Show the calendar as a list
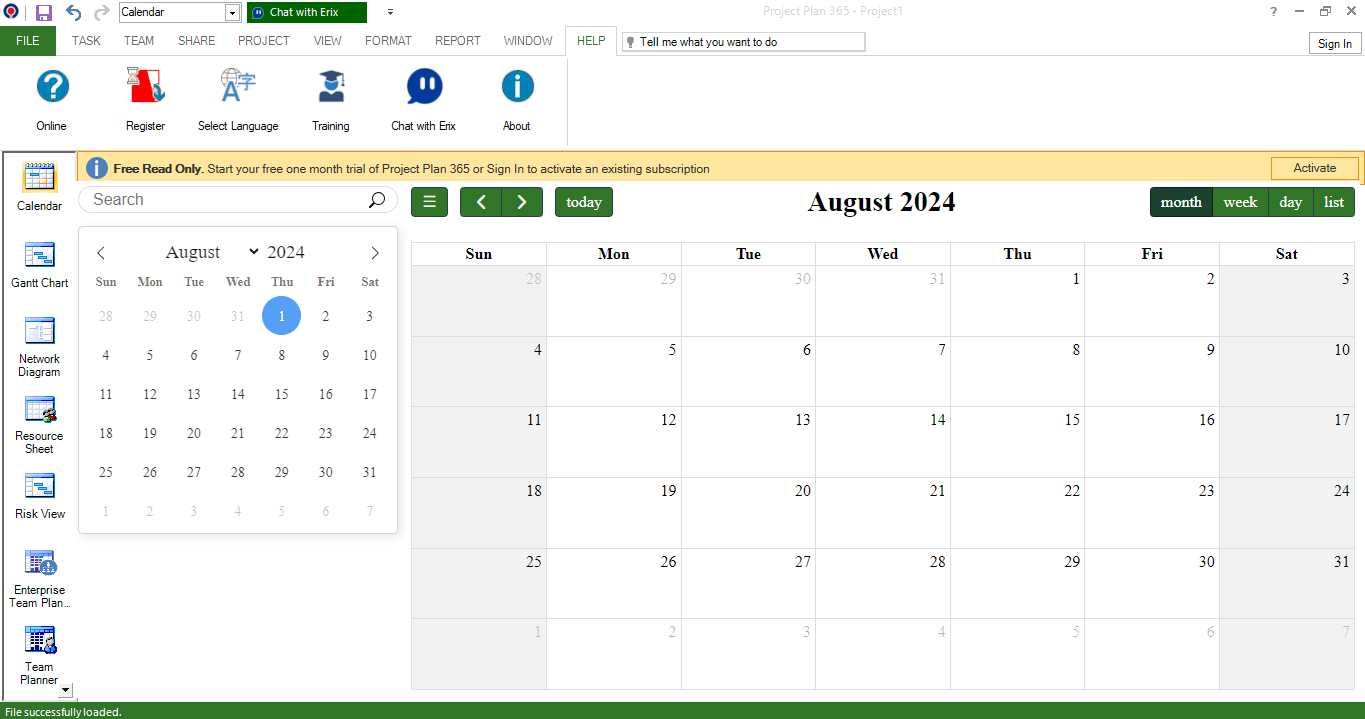Viewport: 1365px width, 719px height. coord(1334,202)
